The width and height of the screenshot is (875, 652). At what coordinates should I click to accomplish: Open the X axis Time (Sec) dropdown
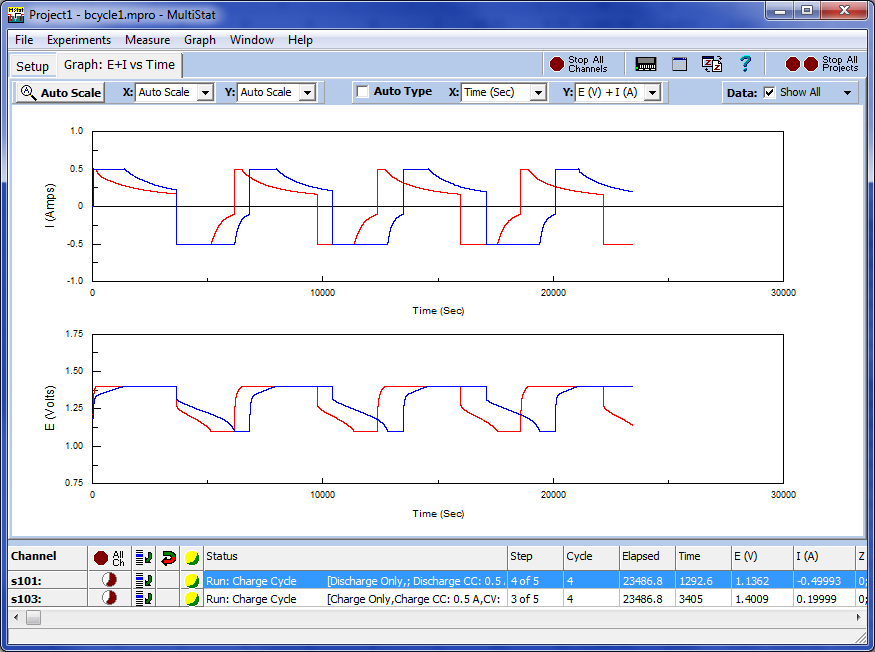538,92
